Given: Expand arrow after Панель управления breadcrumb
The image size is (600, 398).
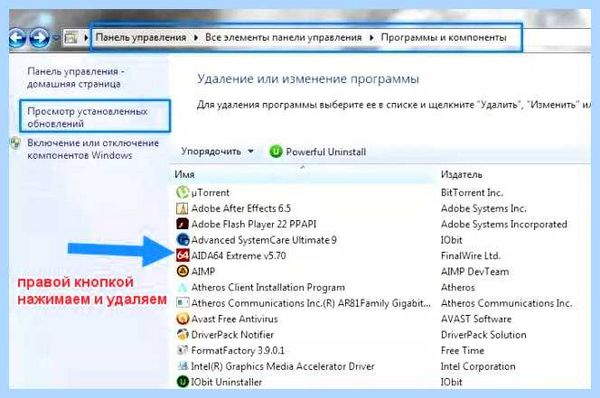Looking at the screenshot, I should 196,38.
